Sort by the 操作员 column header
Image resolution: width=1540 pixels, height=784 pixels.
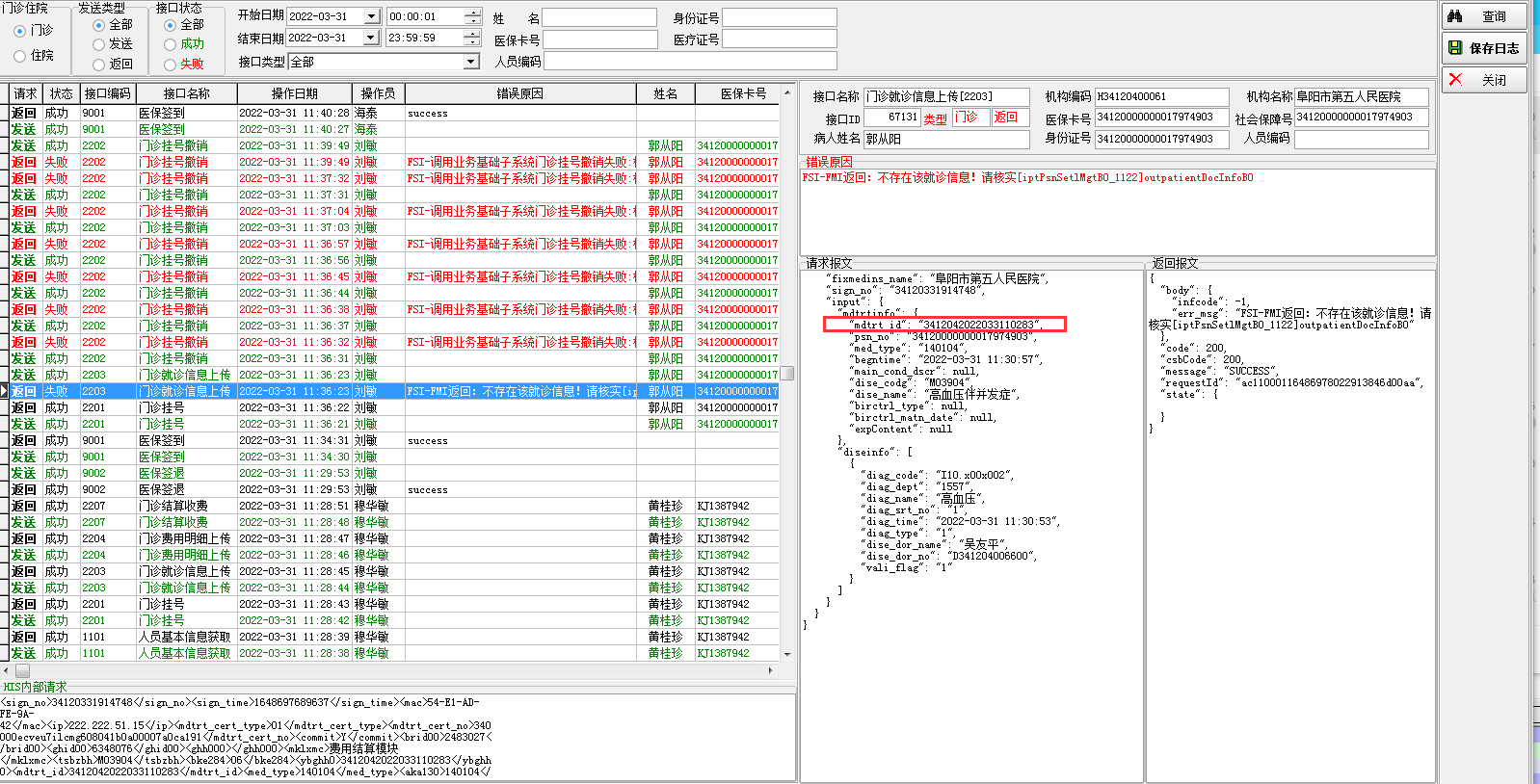click(x=379, y=93)
